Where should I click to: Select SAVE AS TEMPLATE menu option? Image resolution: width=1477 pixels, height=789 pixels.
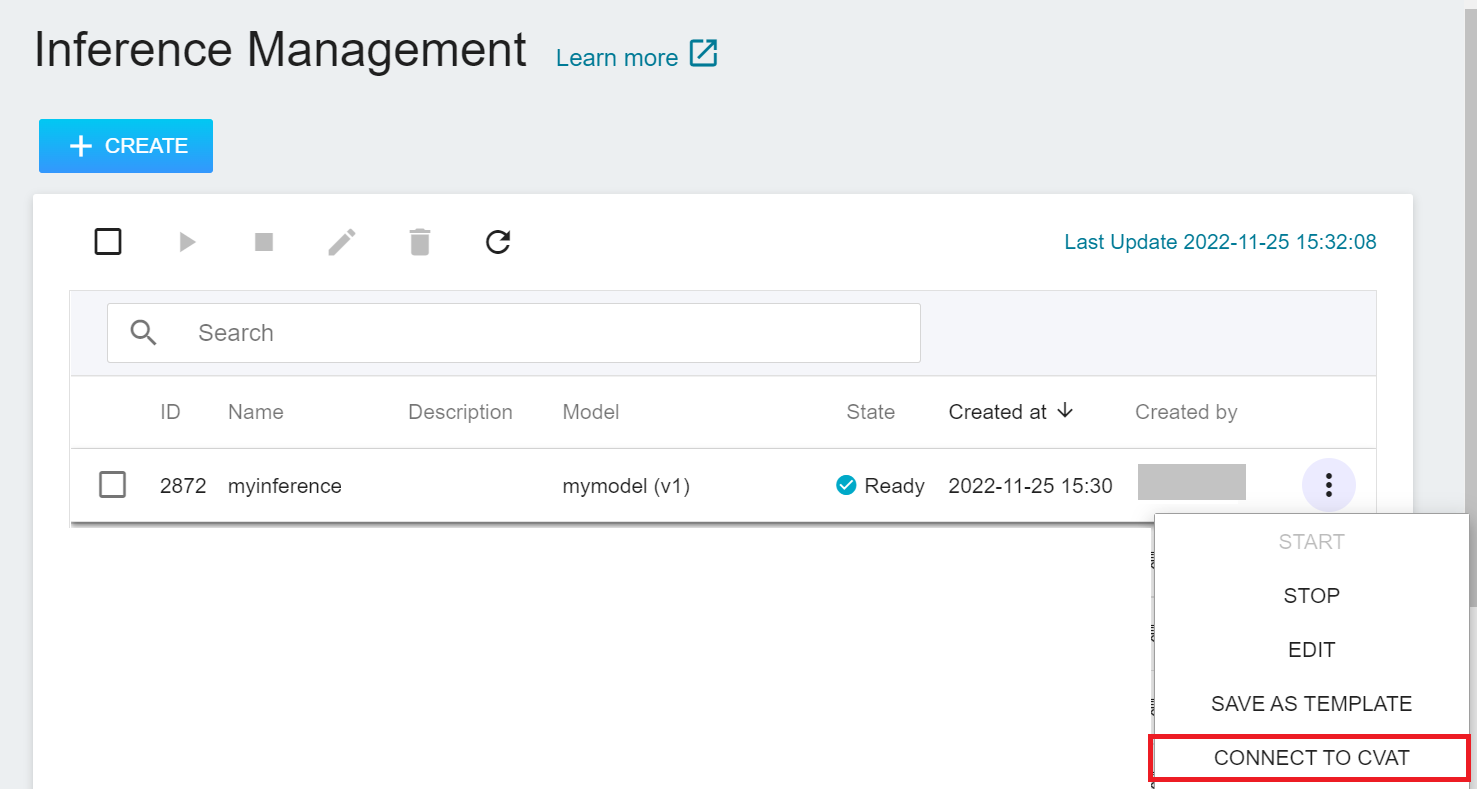1311,704
